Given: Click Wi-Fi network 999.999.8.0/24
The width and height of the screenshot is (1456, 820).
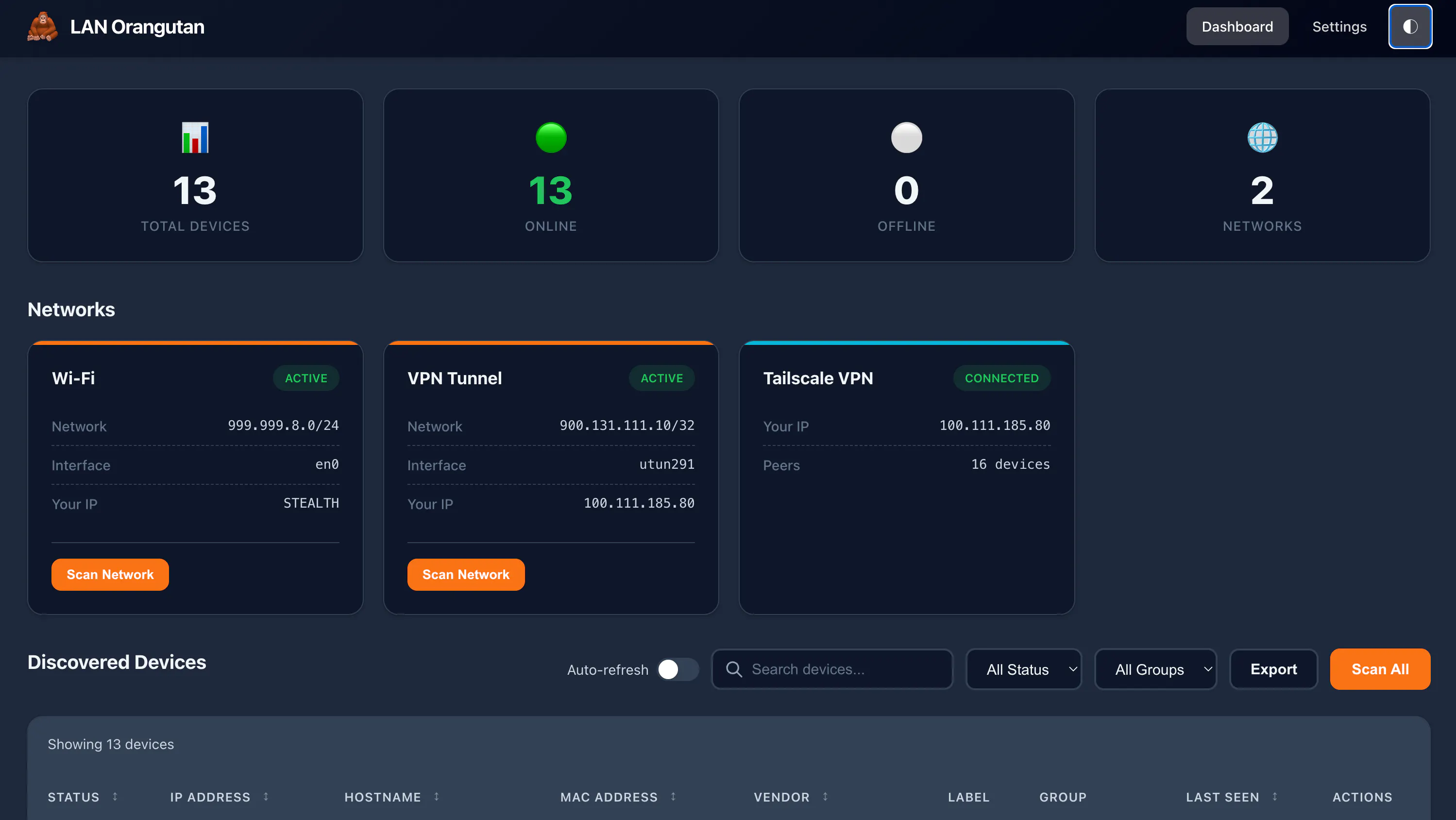Looking at the screenshot, I should (283, 425).
